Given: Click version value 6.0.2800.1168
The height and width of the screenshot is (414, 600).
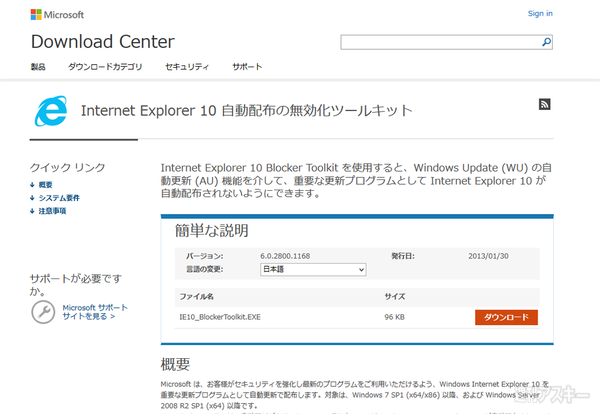Looking at the screenshot, I should 285,256.
